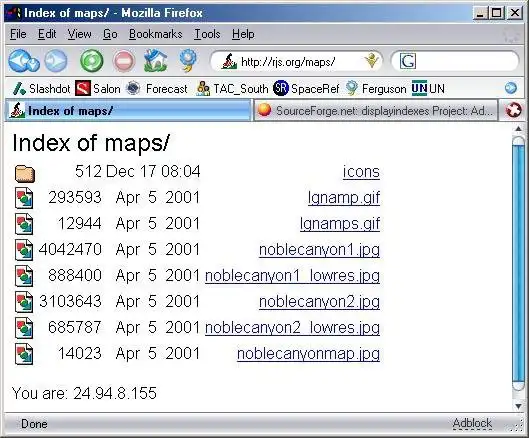Click the image icon in noblecanyon2_lowres.jpg row
The height and width of the screenshot is (438, 529).
click(x=24, y=328)
